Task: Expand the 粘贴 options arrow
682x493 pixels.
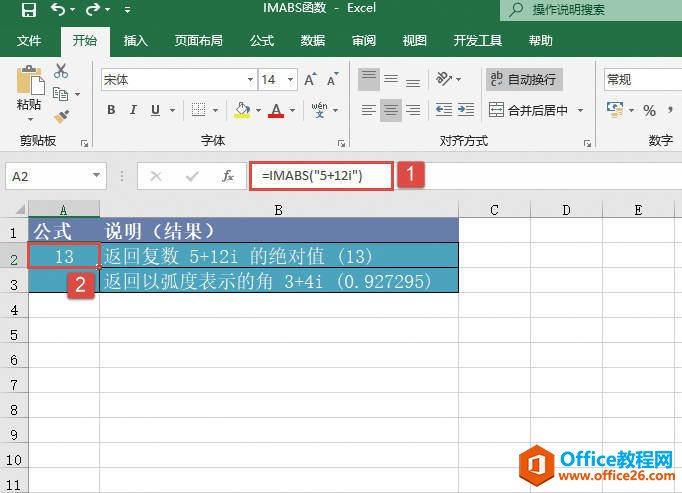Action: click(30, 119)
